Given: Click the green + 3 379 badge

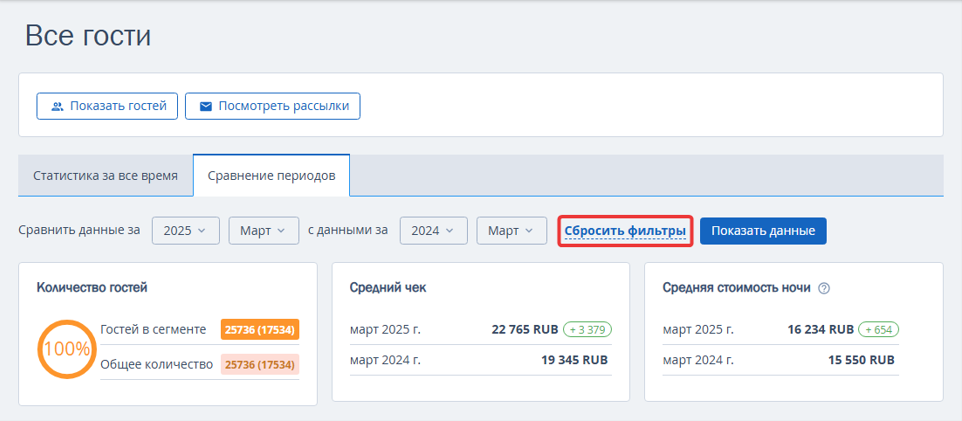Looking at the screenshot, I should (x=588, y=330).
